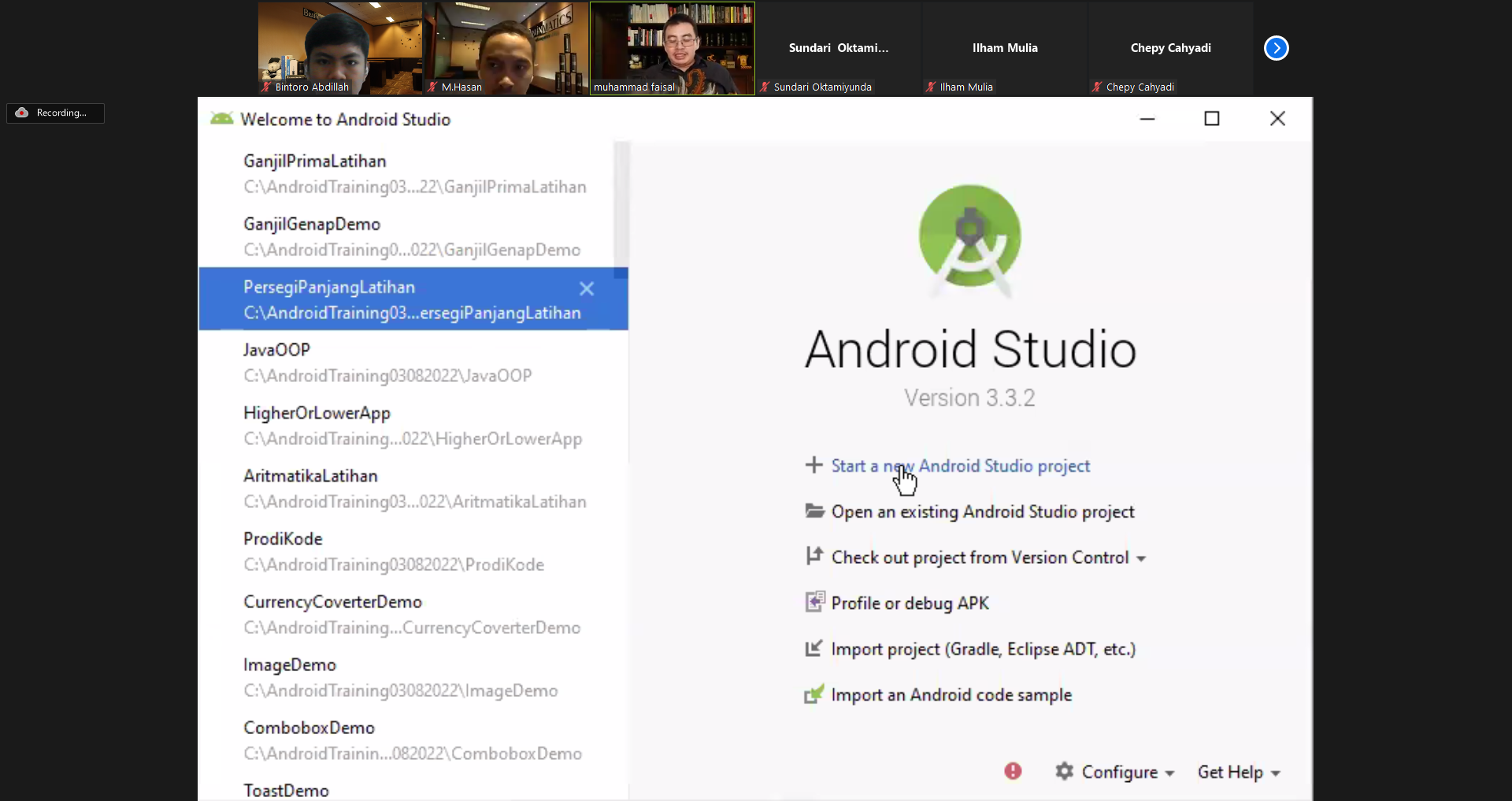
Task: Select muhammad faisal video thumbnail
Action: [x=673, y=48]
